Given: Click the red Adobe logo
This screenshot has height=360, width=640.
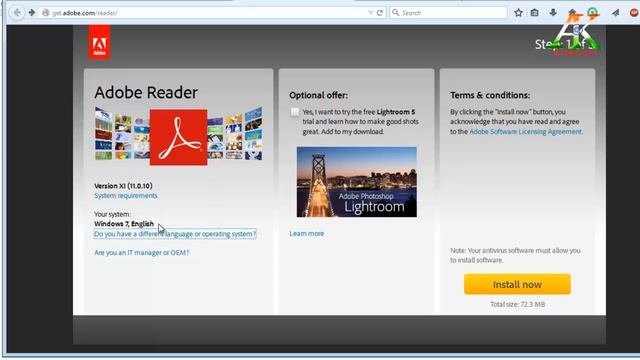Looking at the screenshot, I should [x=100, y=42].
